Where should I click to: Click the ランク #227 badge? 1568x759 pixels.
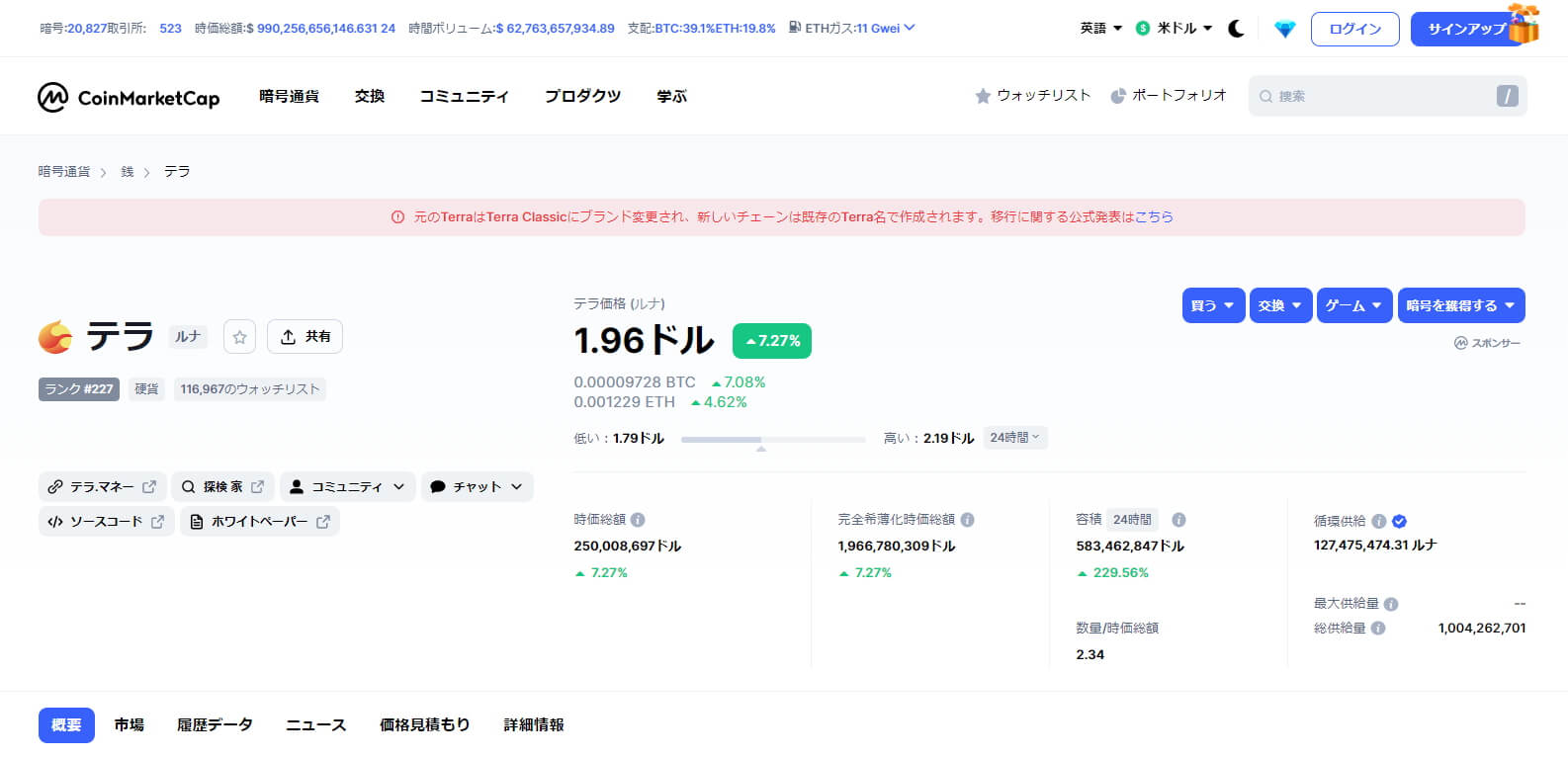(79, 389)
